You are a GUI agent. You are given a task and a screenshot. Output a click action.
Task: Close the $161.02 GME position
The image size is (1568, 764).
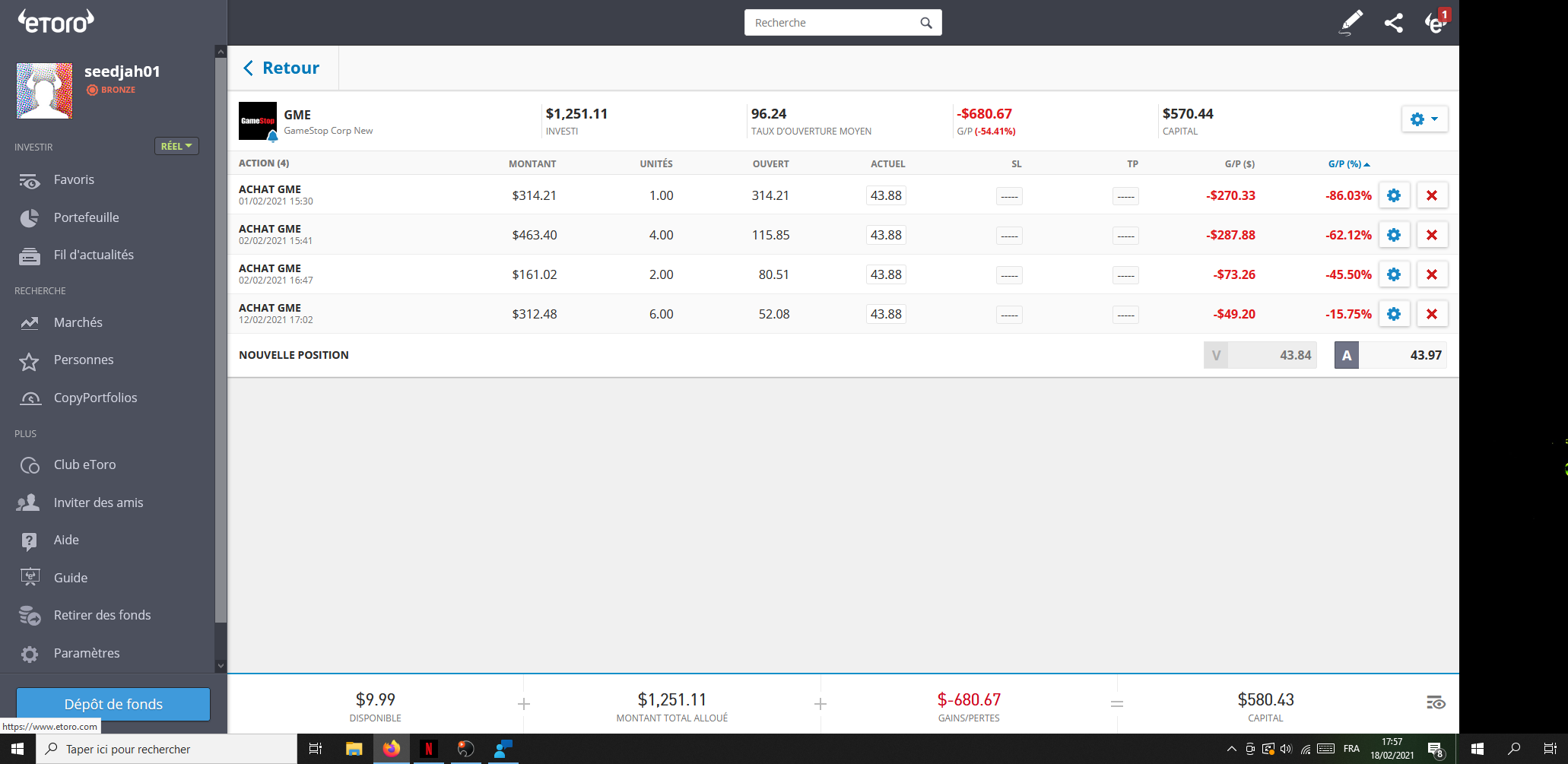(1432, 274)
